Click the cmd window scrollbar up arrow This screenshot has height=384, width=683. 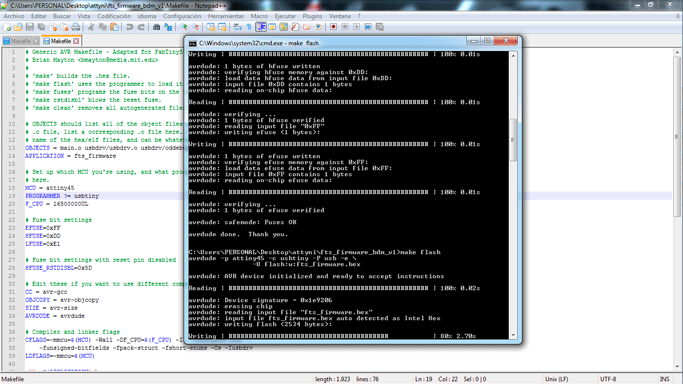click(513, 56)
